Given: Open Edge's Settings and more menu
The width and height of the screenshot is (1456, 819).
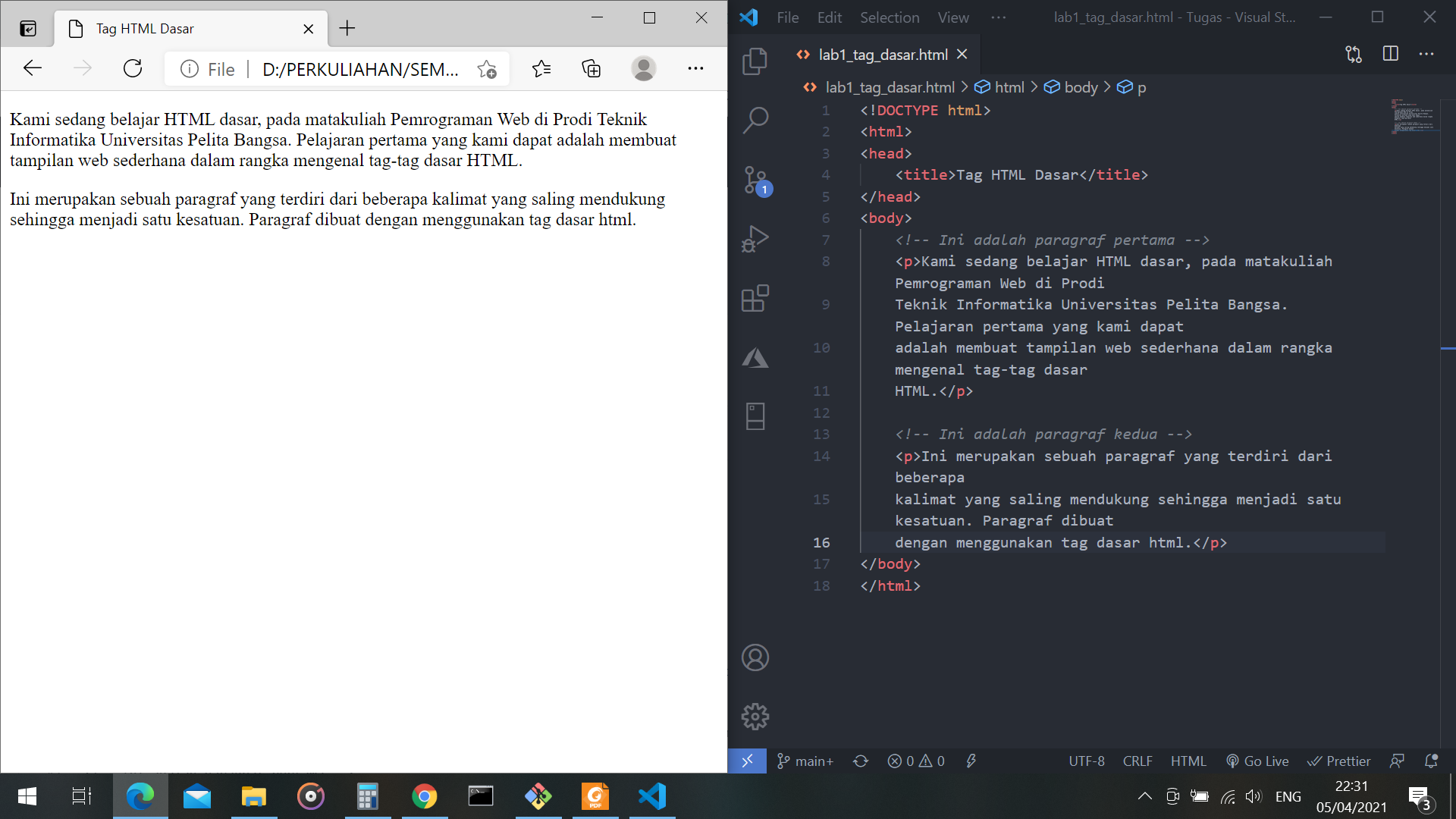Looking at the screenshot, I should (x=695, y=68).
